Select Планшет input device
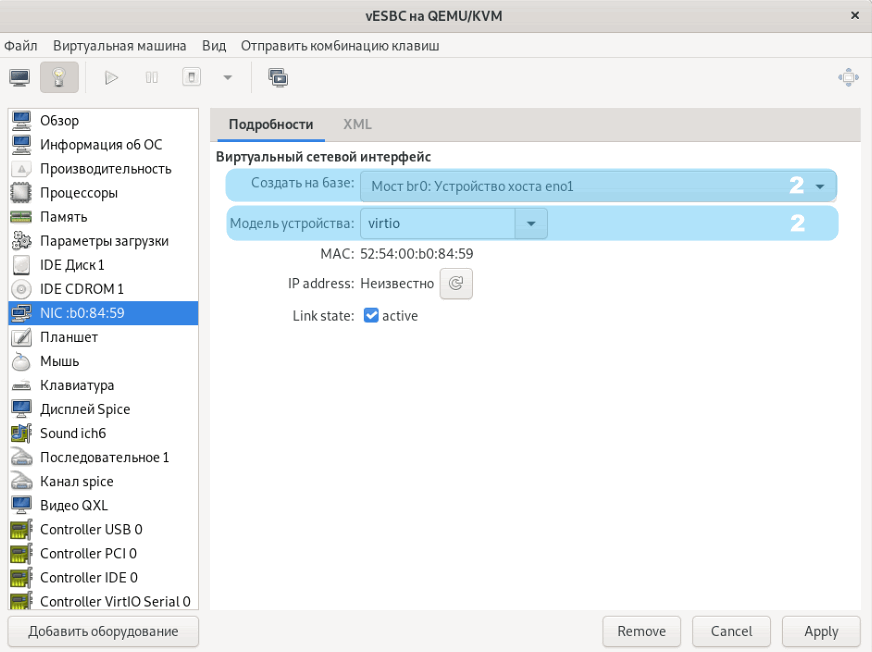The height and width of the screenshot is (652, 872). [x=103, y=337]
